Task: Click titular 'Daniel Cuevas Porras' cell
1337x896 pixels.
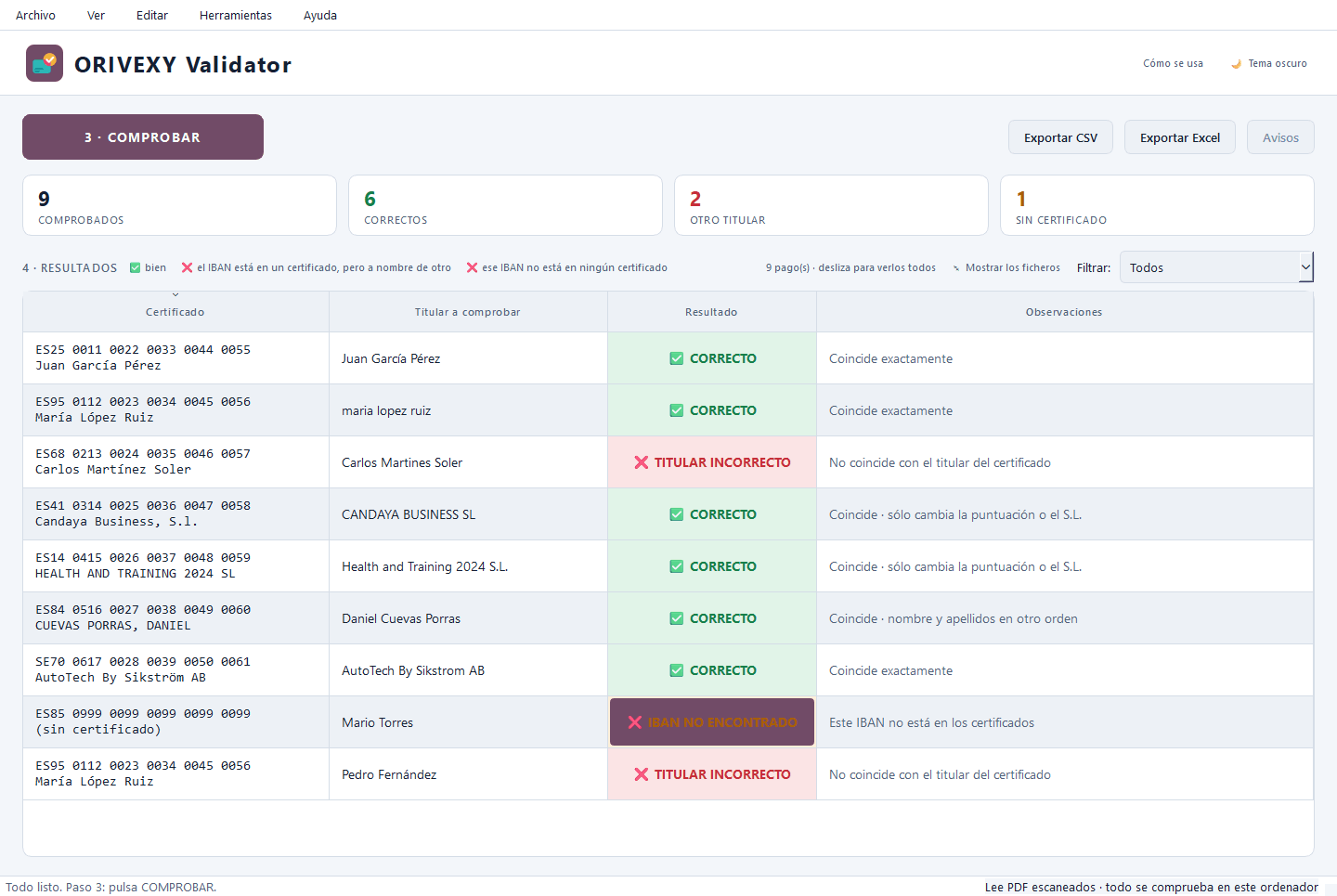Action: click(x=468, y=618)
